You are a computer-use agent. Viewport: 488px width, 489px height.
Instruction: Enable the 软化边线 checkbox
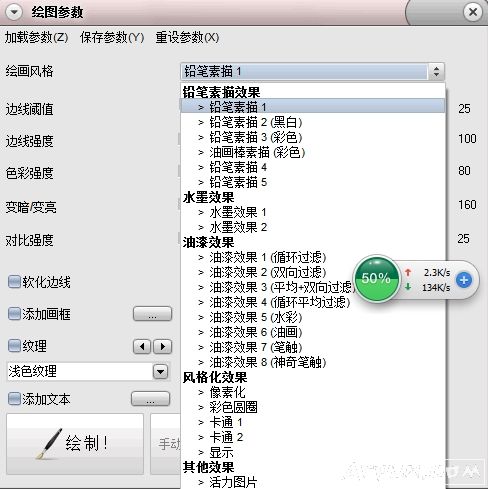pyautogui.click(x=14, y=282)
